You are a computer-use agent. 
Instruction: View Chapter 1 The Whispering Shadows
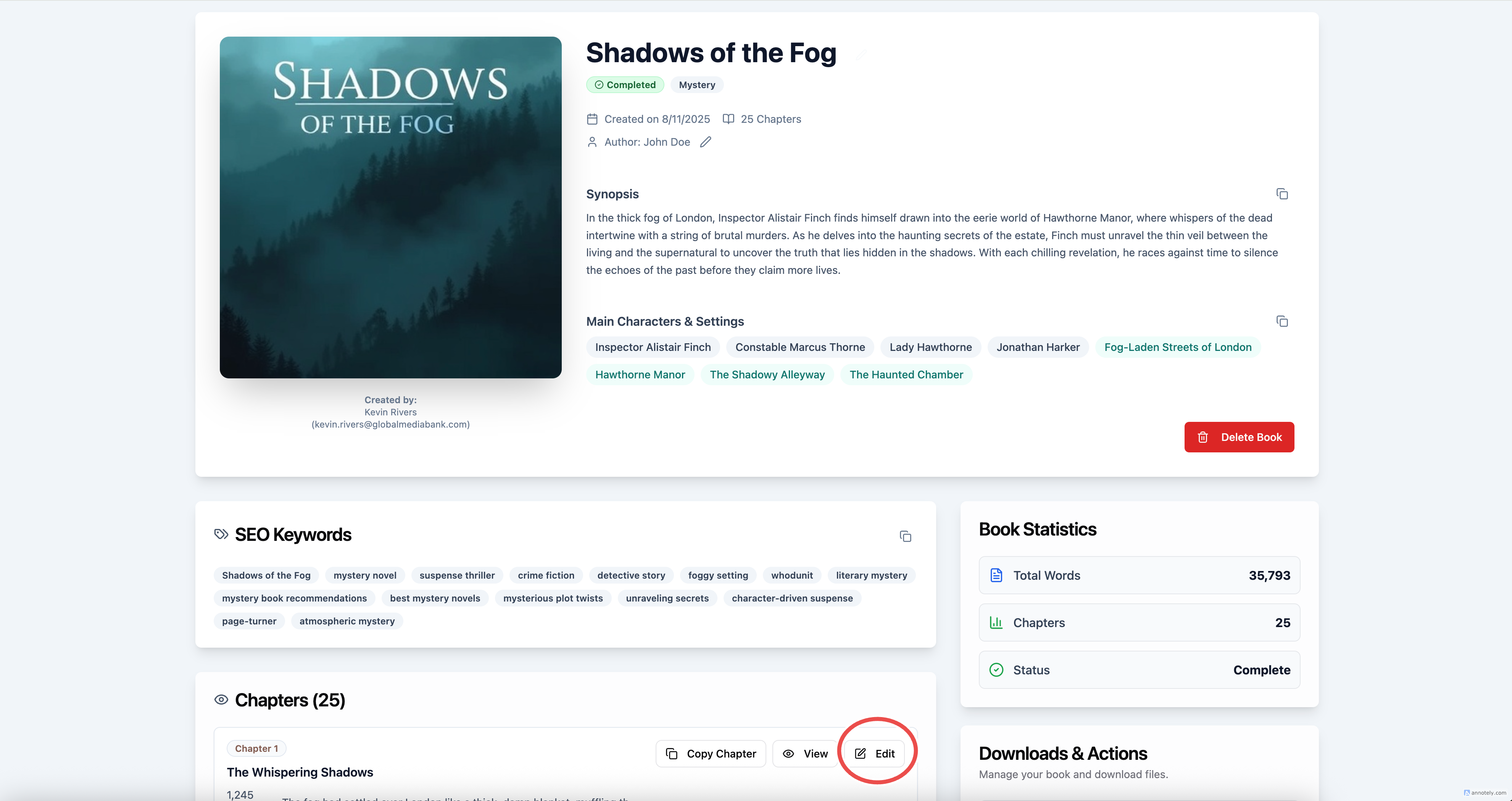click(805, 753)
